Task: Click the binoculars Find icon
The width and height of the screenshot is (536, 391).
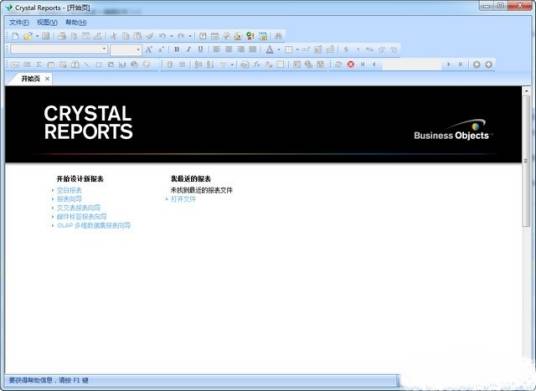Action: point(279,36)
